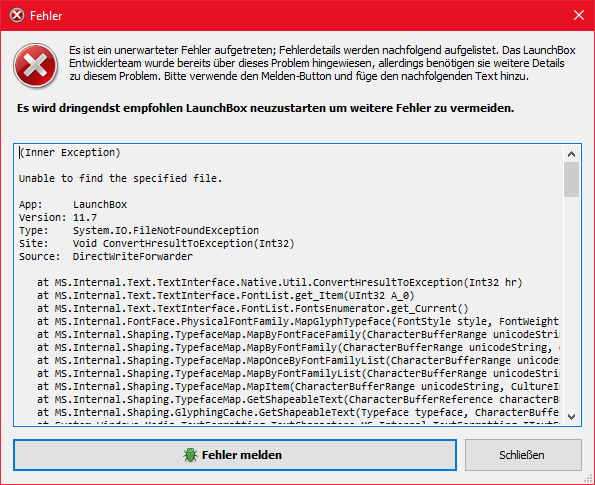Click the scrollbar up arrow in error details

click(571, 154)
